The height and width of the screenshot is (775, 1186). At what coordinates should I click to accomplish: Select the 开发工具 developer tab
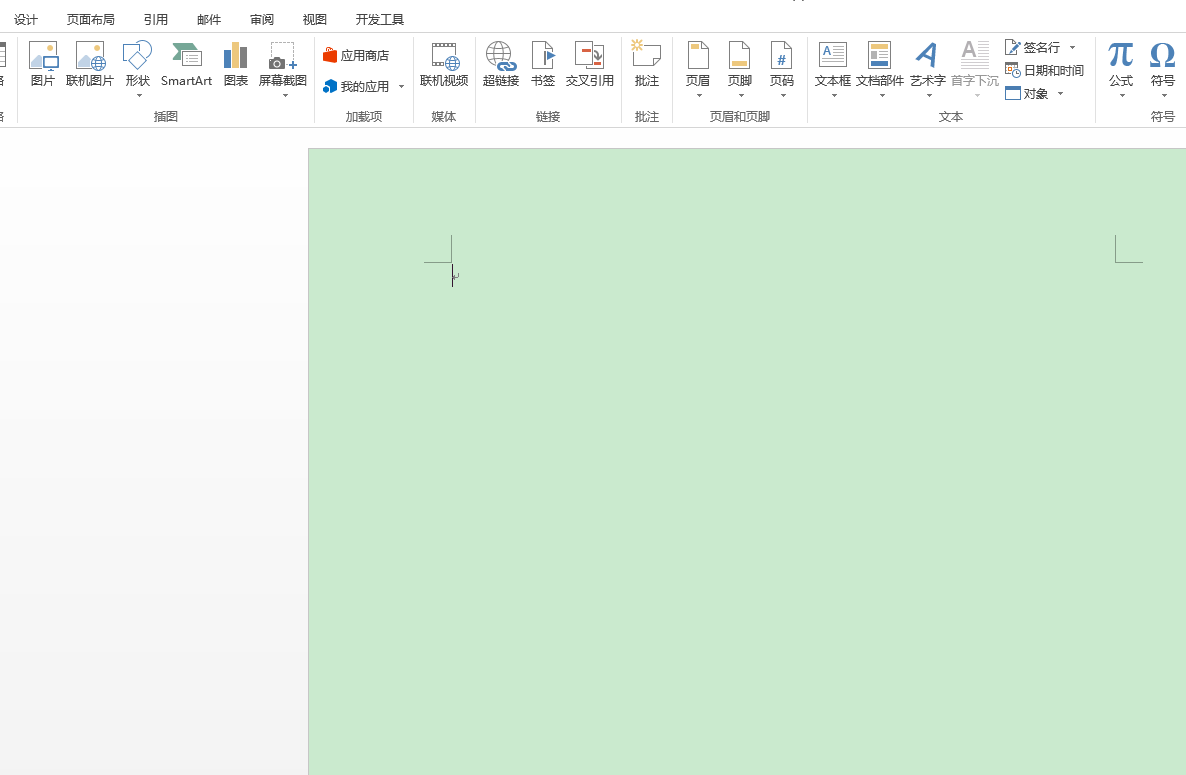(379, 19)
